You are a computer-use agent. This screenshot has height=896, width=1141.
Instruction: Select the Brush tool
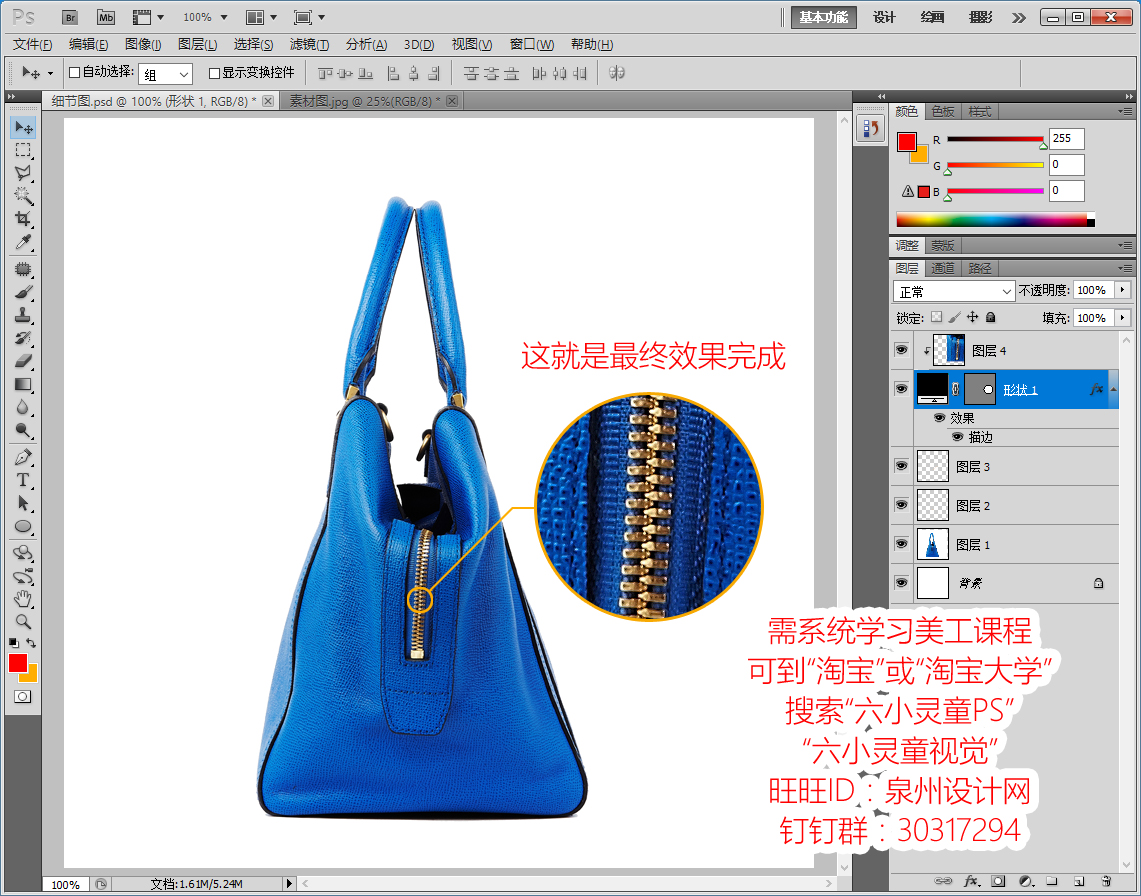point(23,292)
